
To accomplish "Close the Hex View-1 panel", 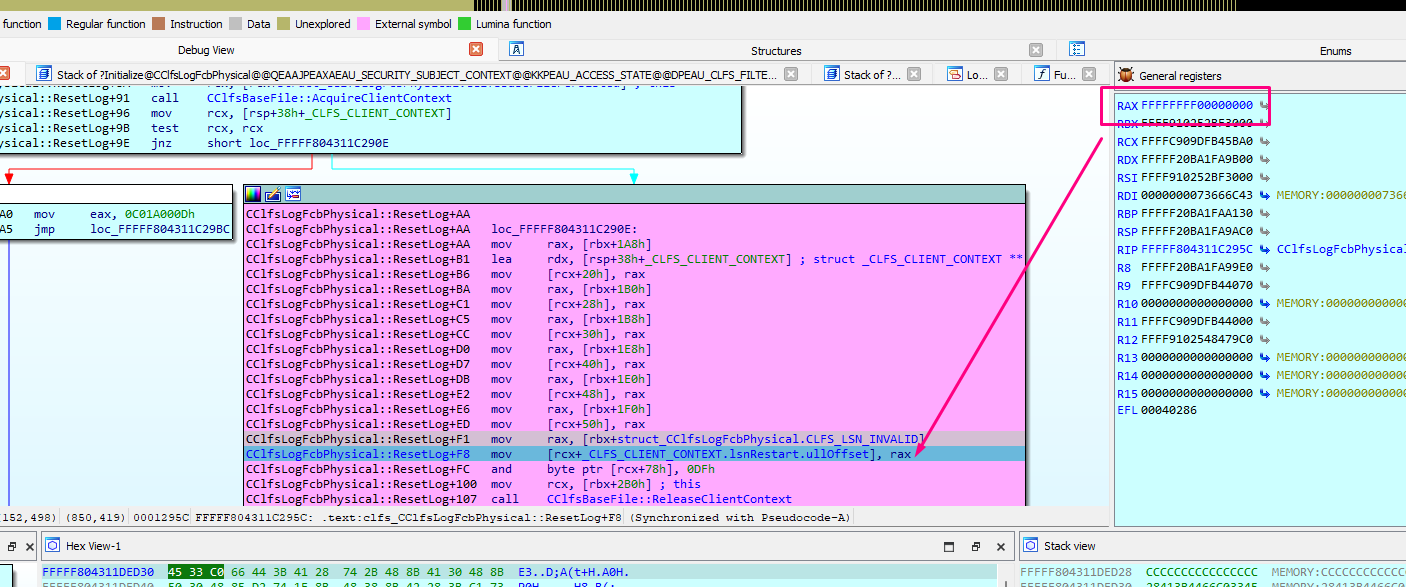I will click(1001, 547).
